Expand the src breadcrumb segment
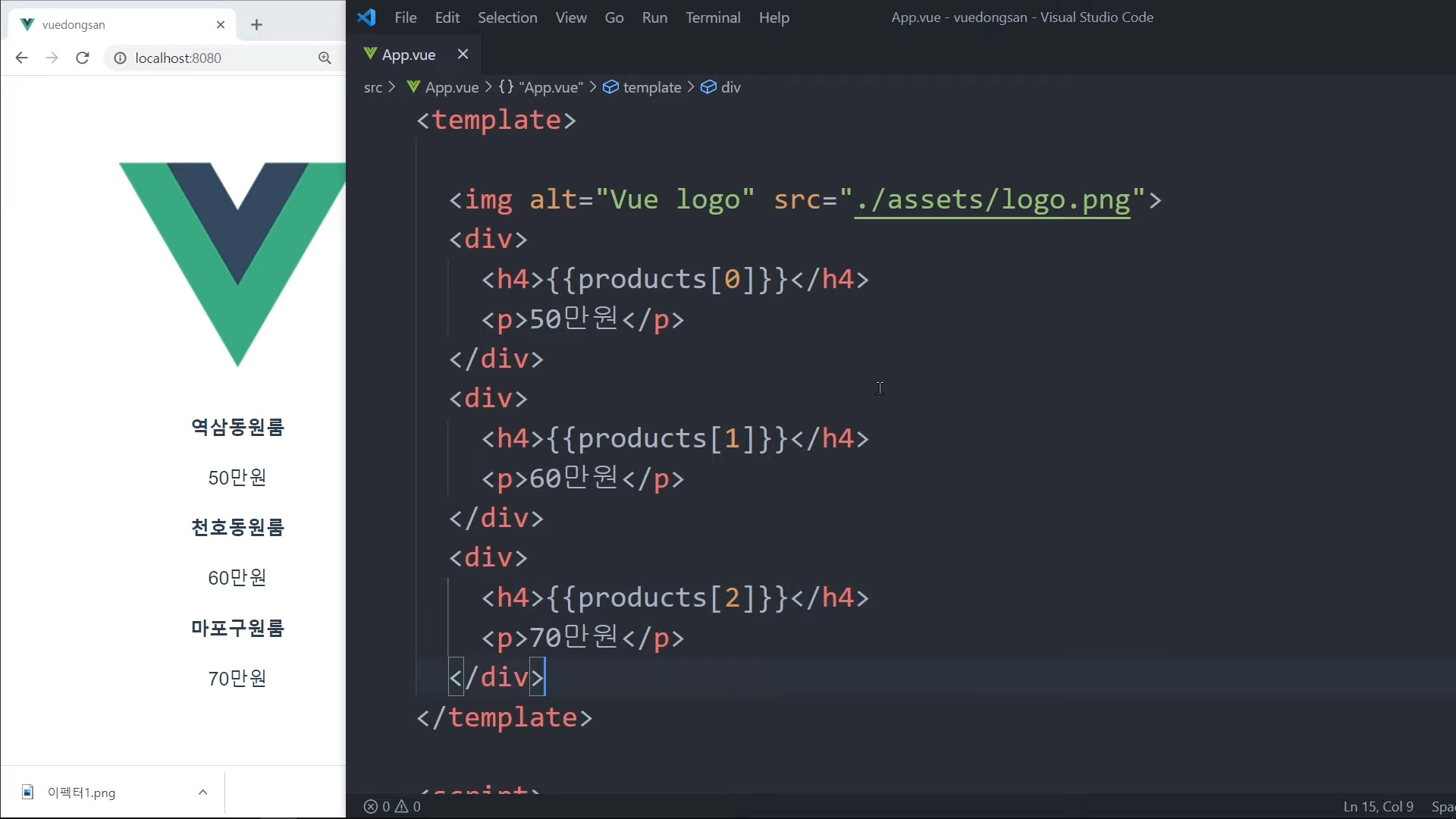Image resolution: width=1456 pixels, height=819 pixels. (372, 87)
